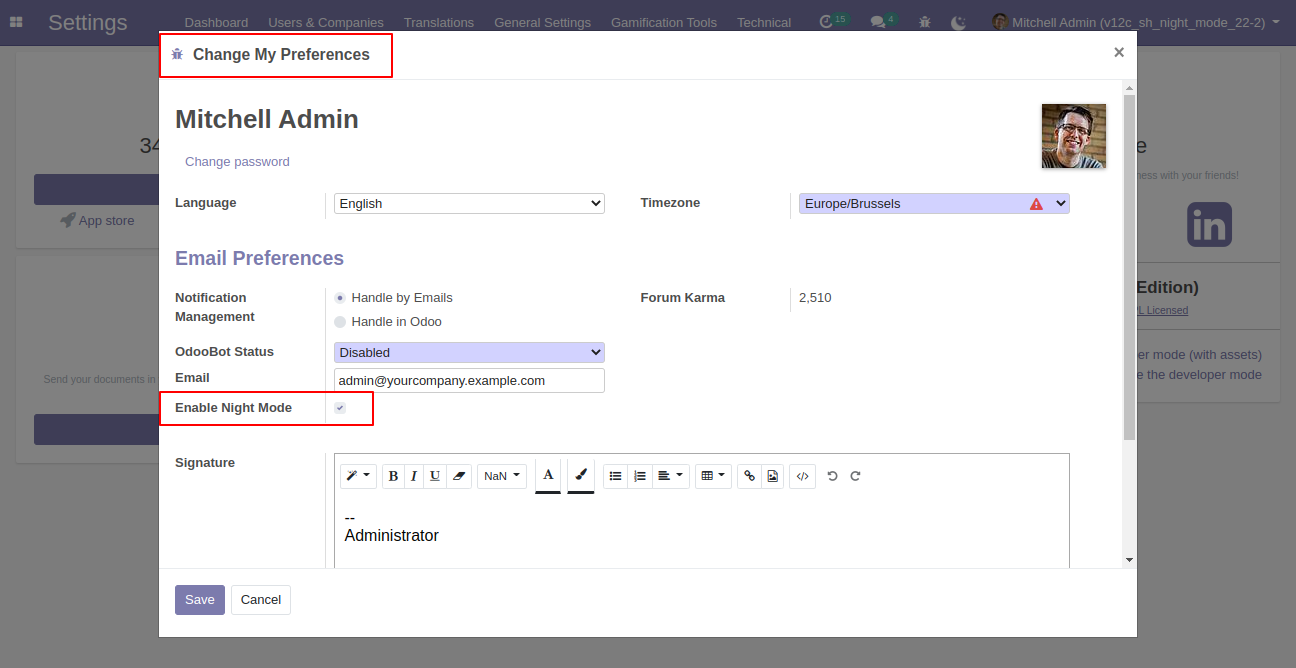Open the Mitchell Admin user menu
This screenshot has height=668, width=1296.
(1136, 22)
